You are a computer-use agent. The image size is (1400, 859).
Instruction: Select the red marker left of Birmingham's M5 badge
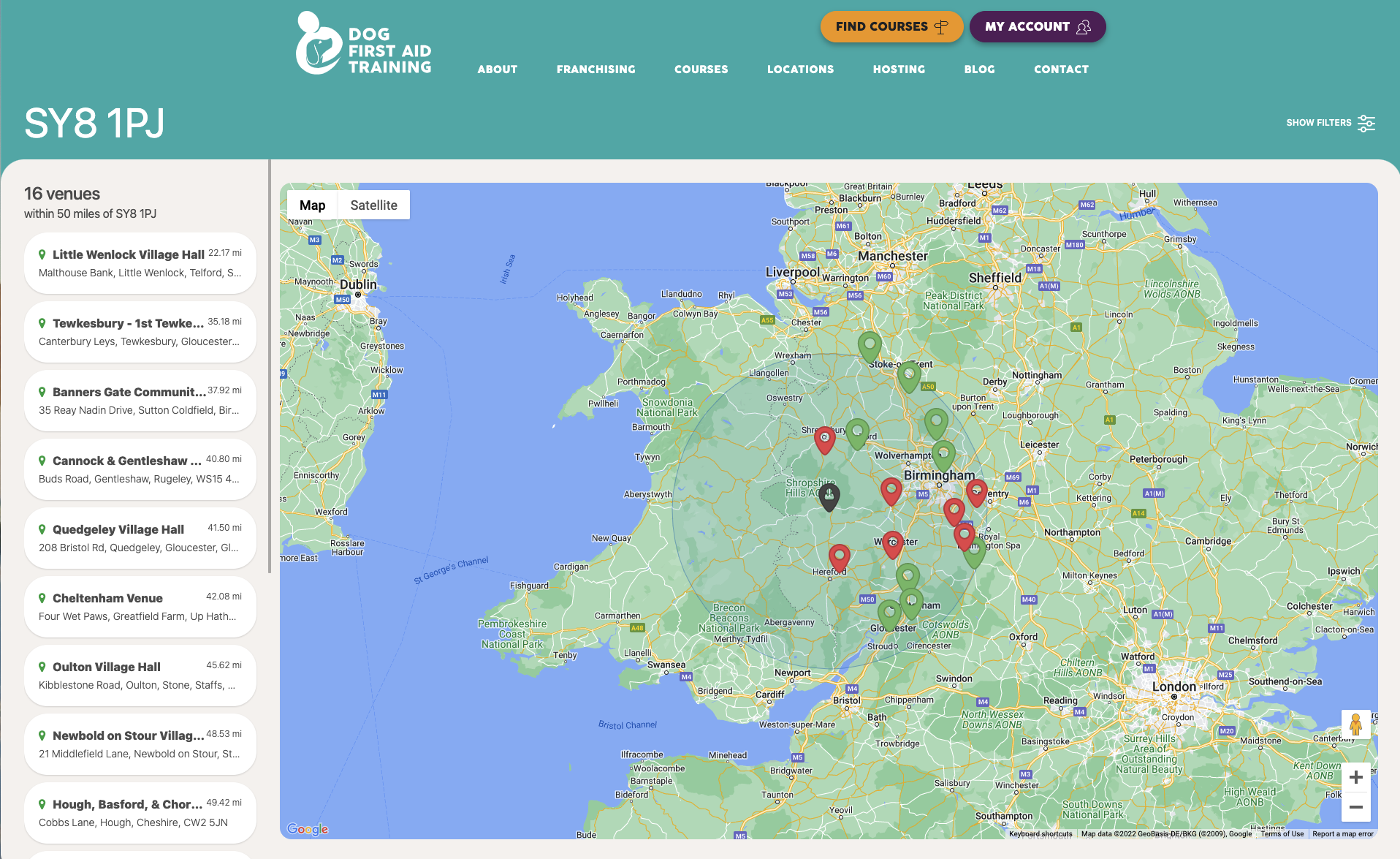click(891, 491)
